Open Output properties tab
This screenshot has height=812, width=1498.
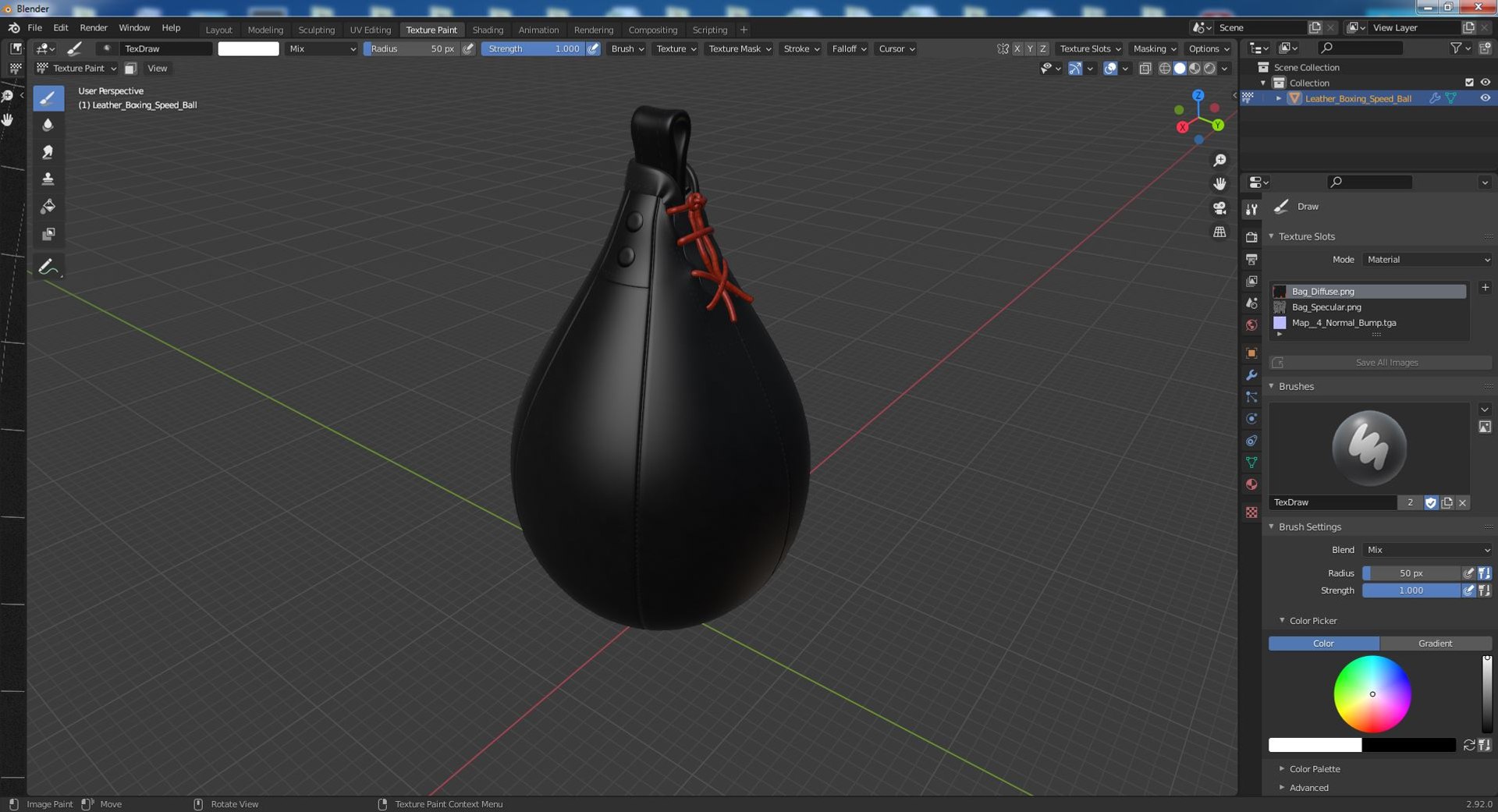click(1251, 259)
